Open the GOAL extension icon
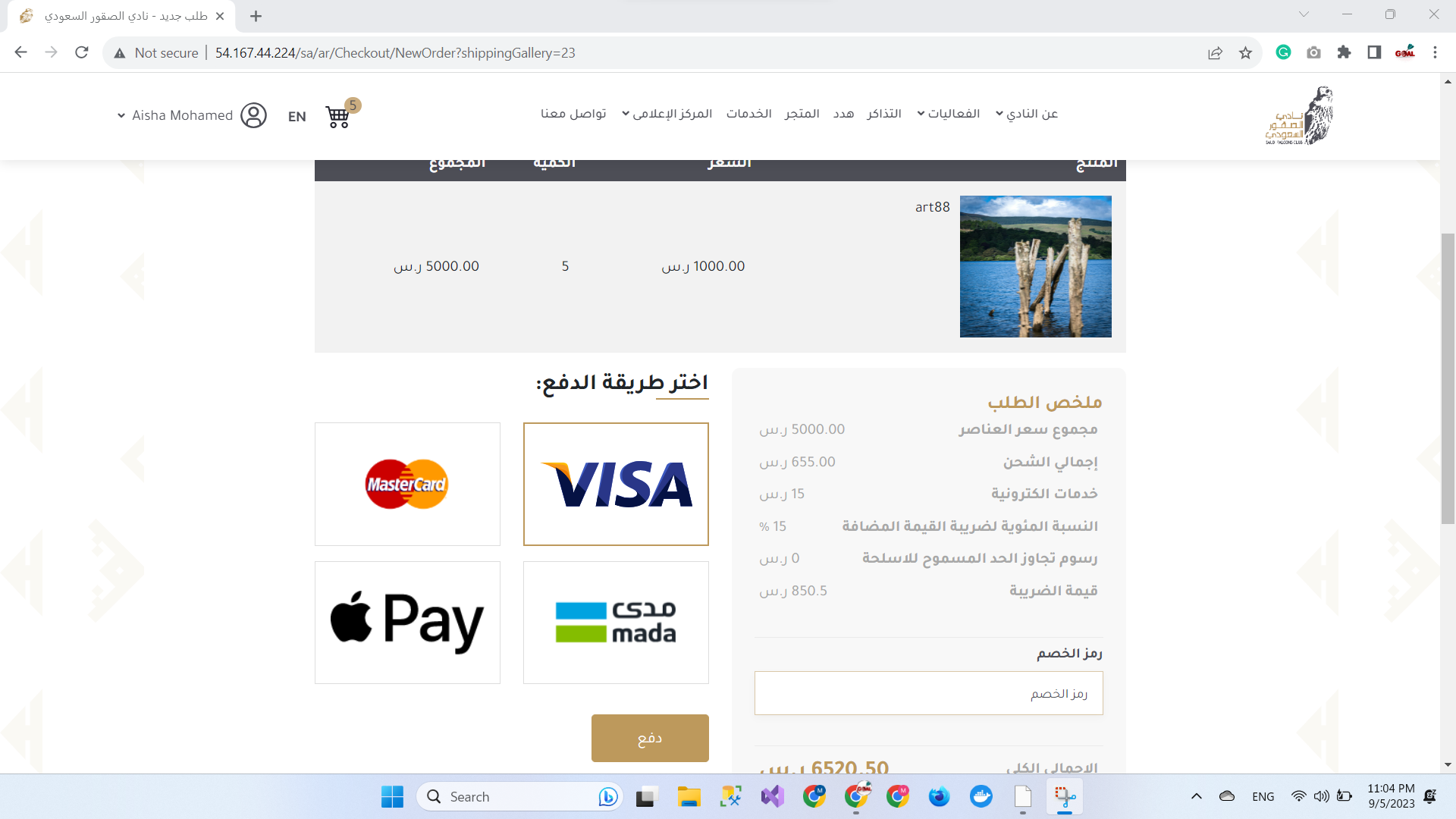 coord(1404,52)
